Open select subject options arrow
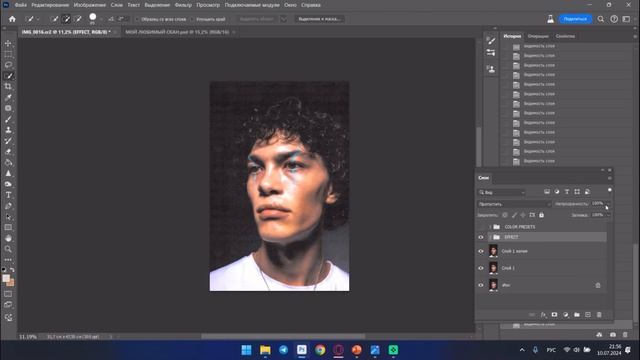Screen dimensions: 640x360 [x=284, y=19]
